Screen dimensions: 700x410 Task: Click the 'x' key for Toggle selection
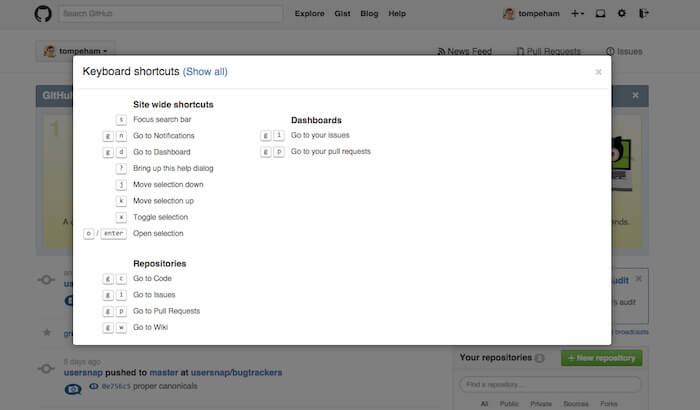click(121, 217)
